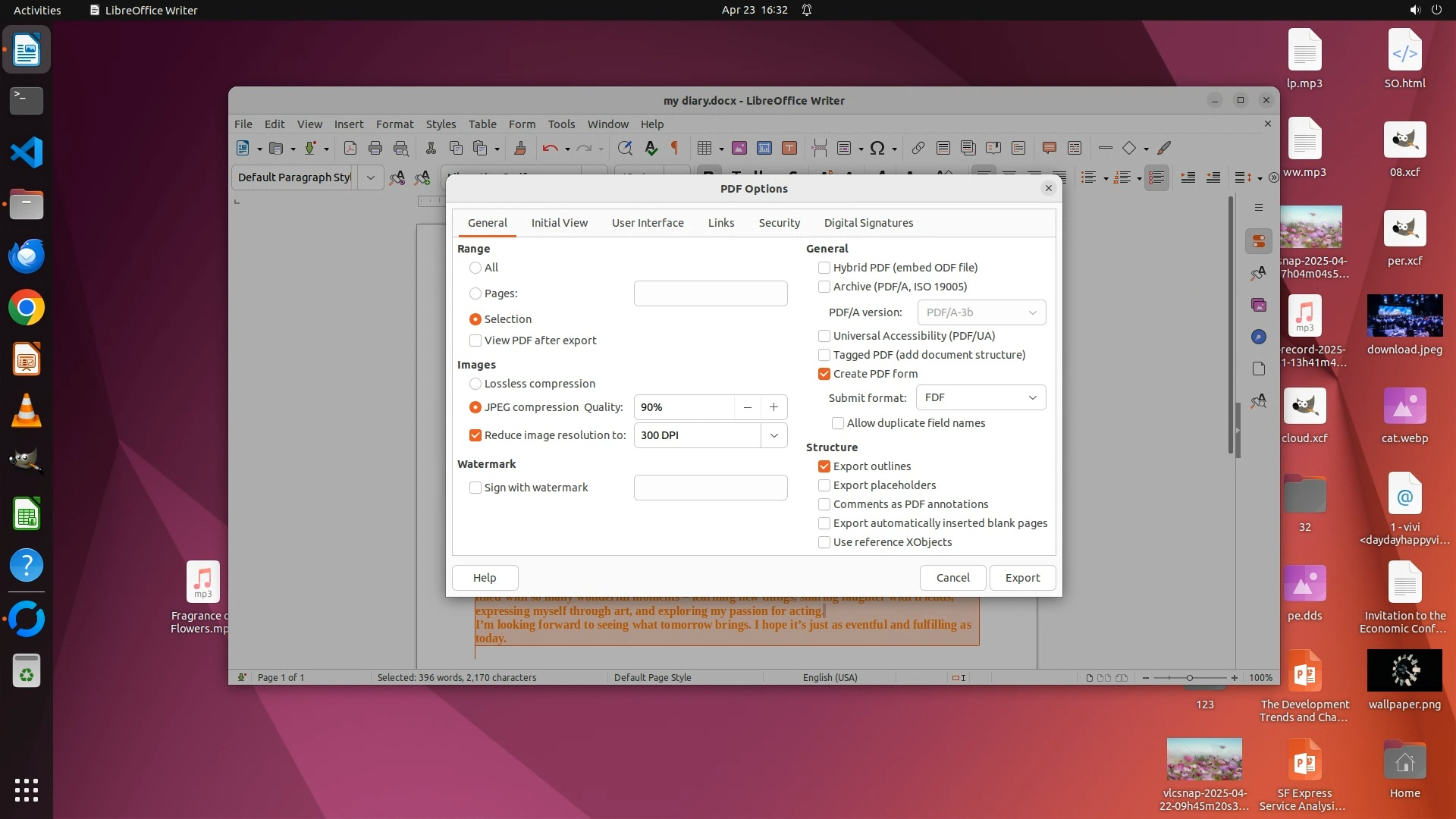Enable View PDF after export checkbox
Screen dimensions: 1456x819
pos(475,340)
